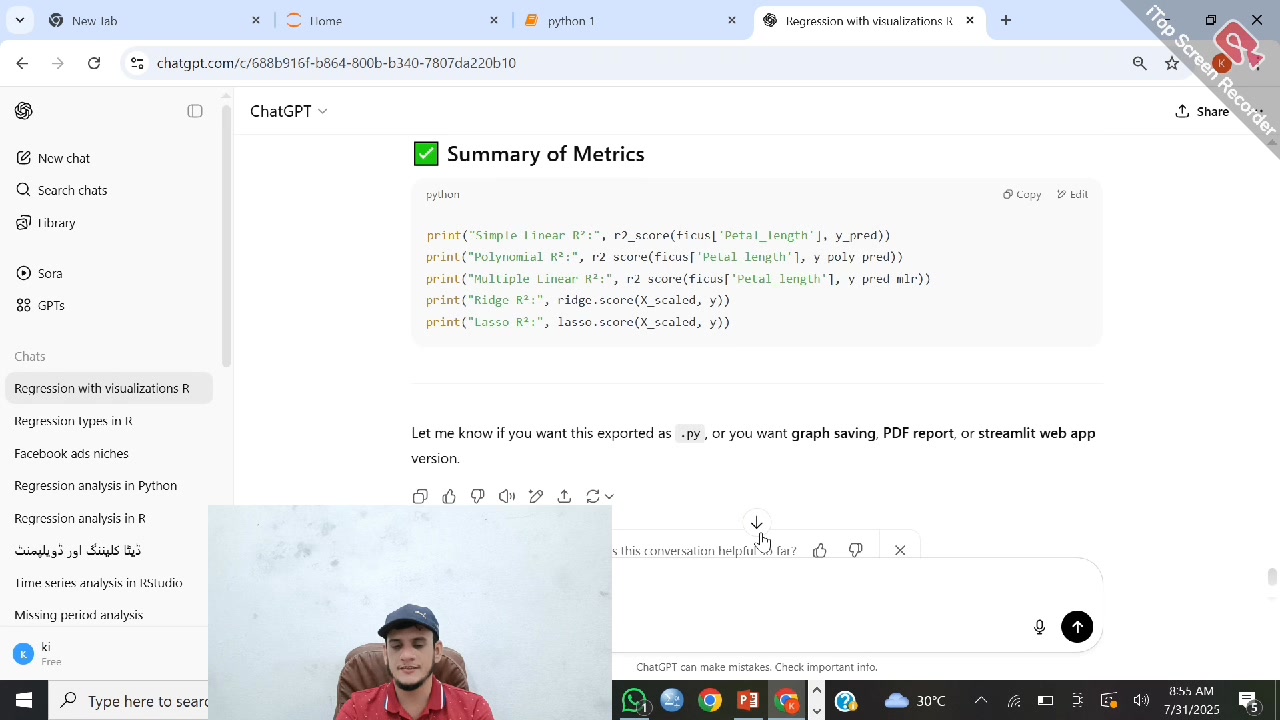Open Search chats
1280x720 pixels.
(62, 190)
